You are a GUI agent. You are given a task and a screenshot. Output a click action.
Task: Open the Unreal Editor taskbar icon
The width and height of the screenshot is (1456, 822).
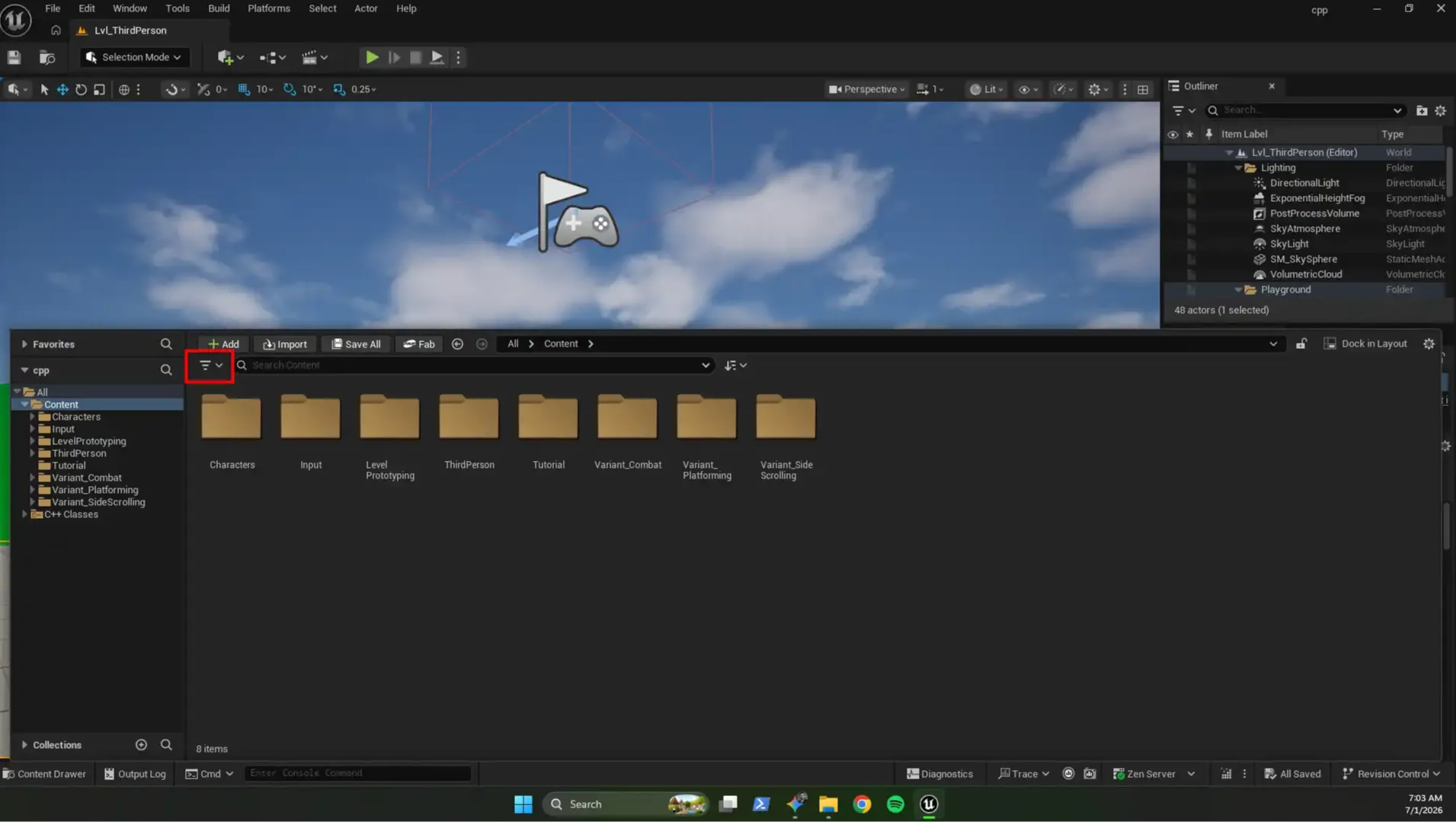pos(929,804)
